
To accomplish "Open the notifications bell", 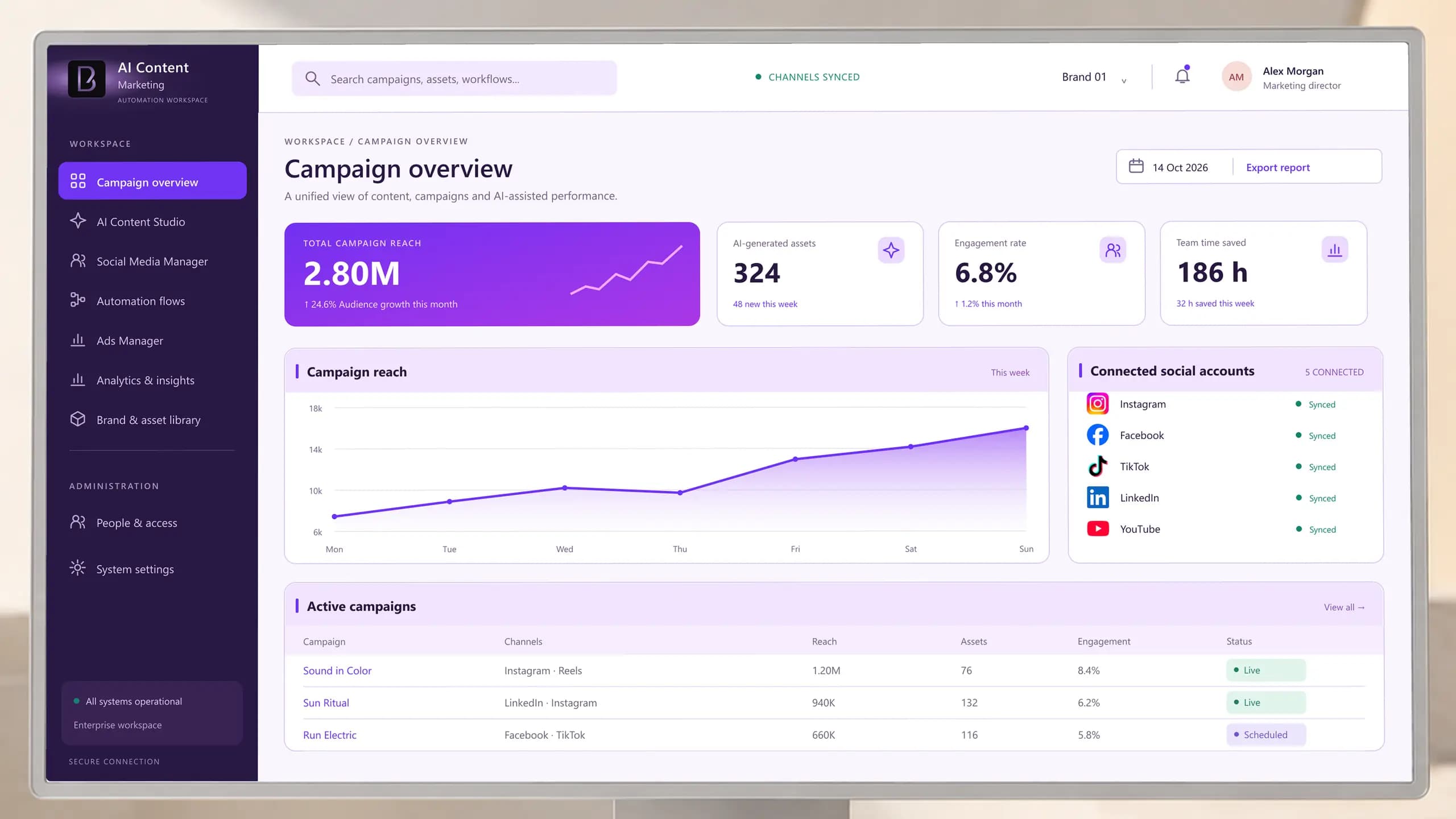I will click(x=1182, y=76).
